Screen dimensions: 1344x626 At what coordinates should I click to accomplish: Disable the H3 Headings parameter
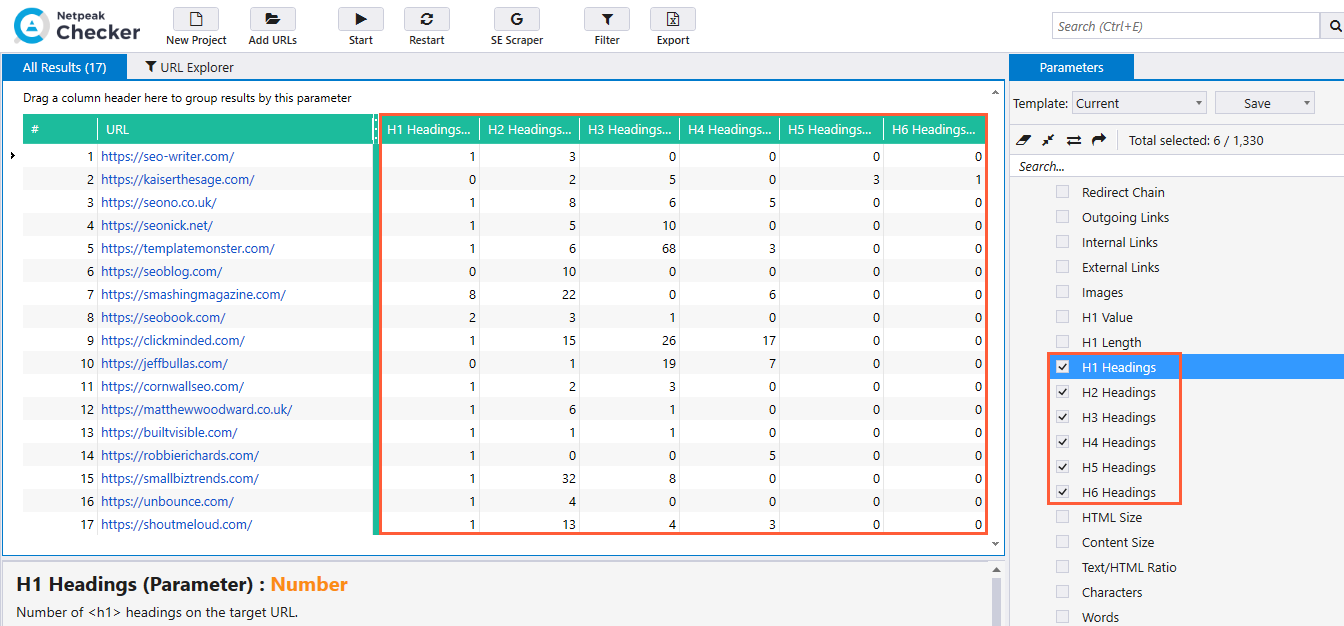[1062, 417]
